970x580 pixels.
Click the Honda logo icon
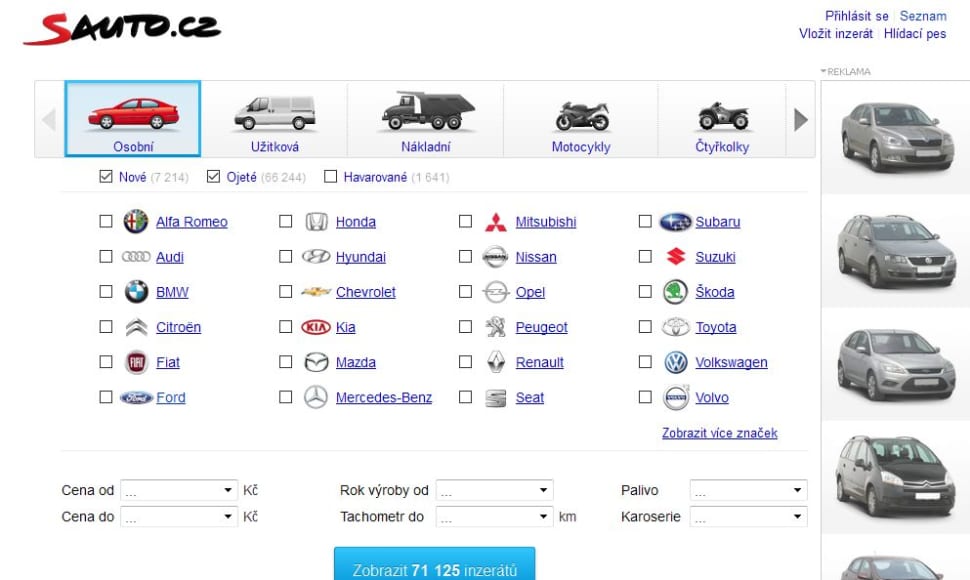(x=316, y=221)
